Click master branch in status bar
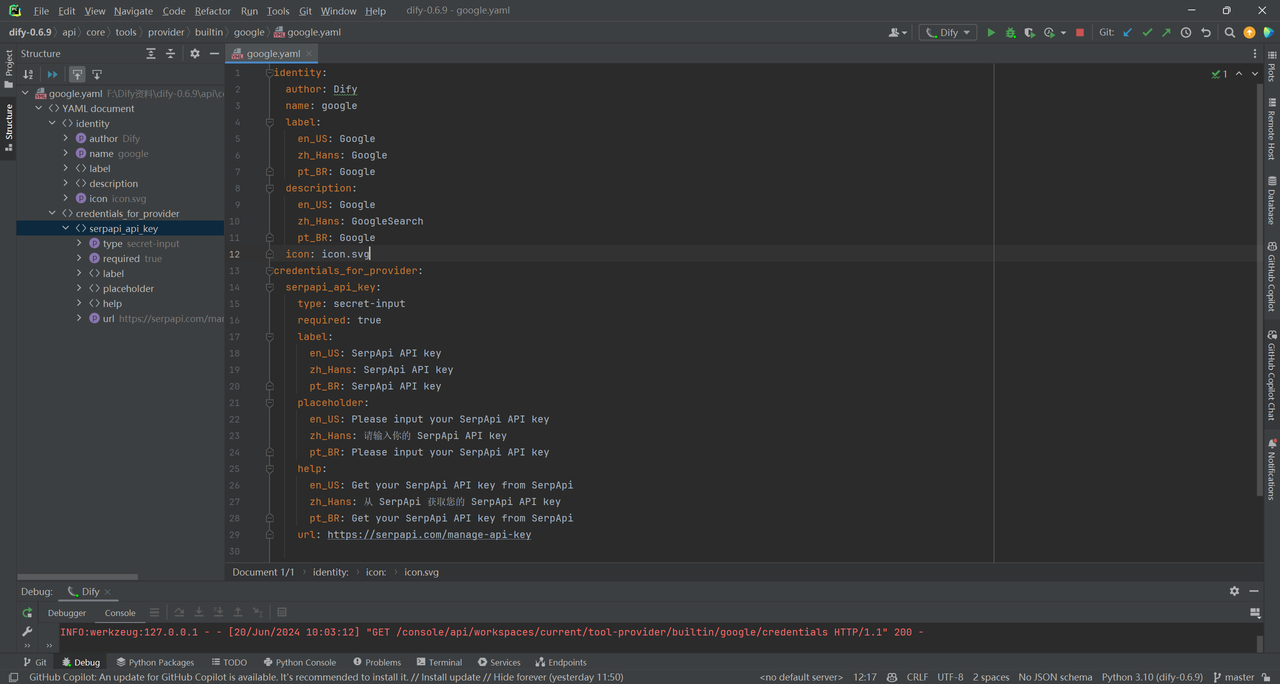The height and width of the screenshot is (684, 1280). point(1232,677)
